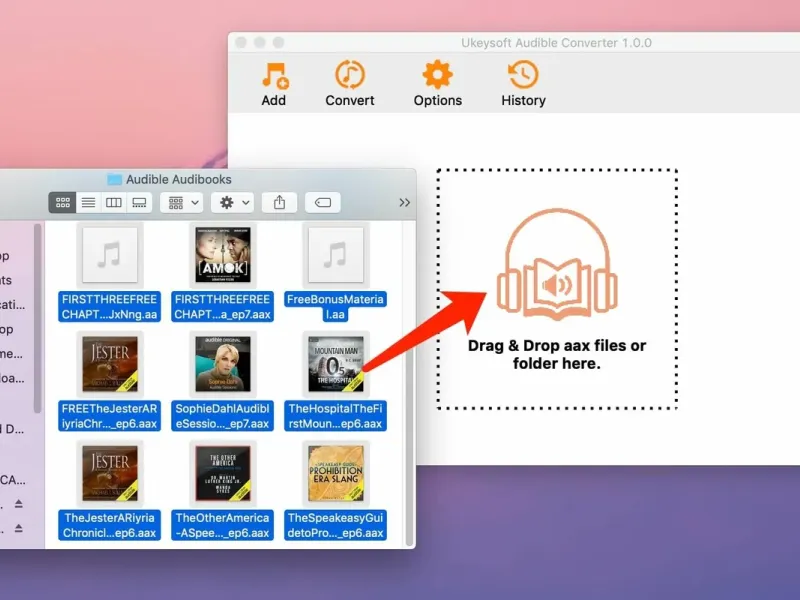800x600 pixels.
Task: Click file name TheHospitalTheFirstMoun...ep6.aax
Action: click(x=335, y=416)
